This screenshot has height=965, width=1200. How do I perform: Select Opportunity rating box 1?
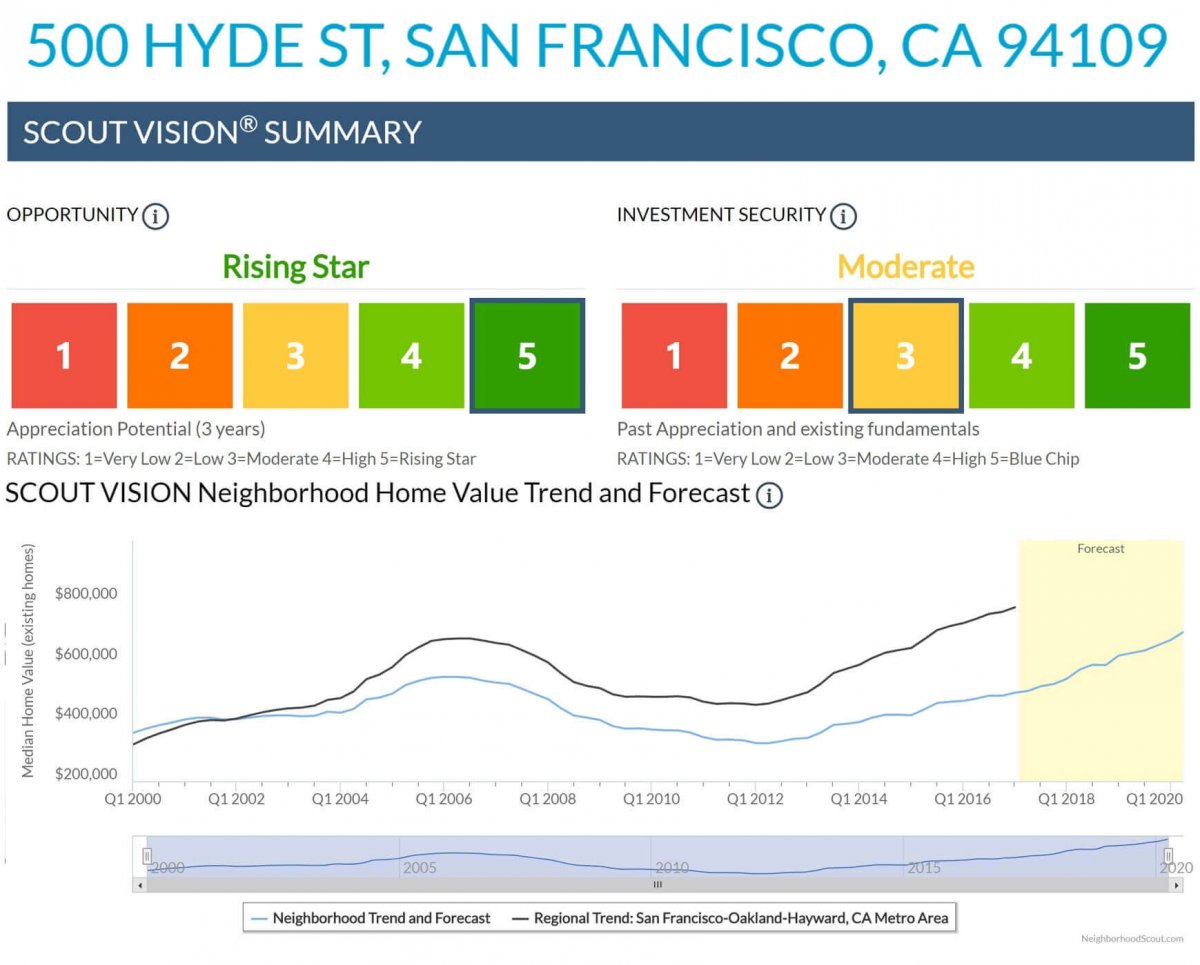click(x=63, y=356)
